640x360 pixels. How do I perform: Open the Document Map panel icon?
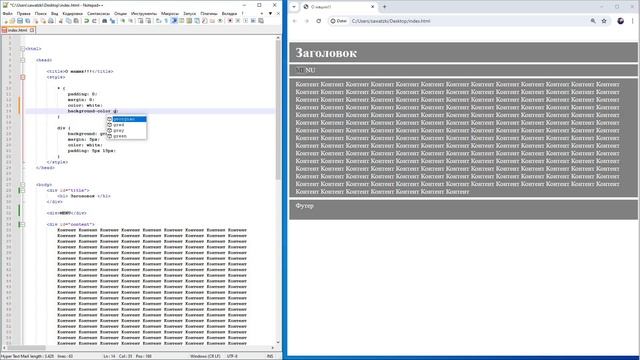[x=189, y=21]
